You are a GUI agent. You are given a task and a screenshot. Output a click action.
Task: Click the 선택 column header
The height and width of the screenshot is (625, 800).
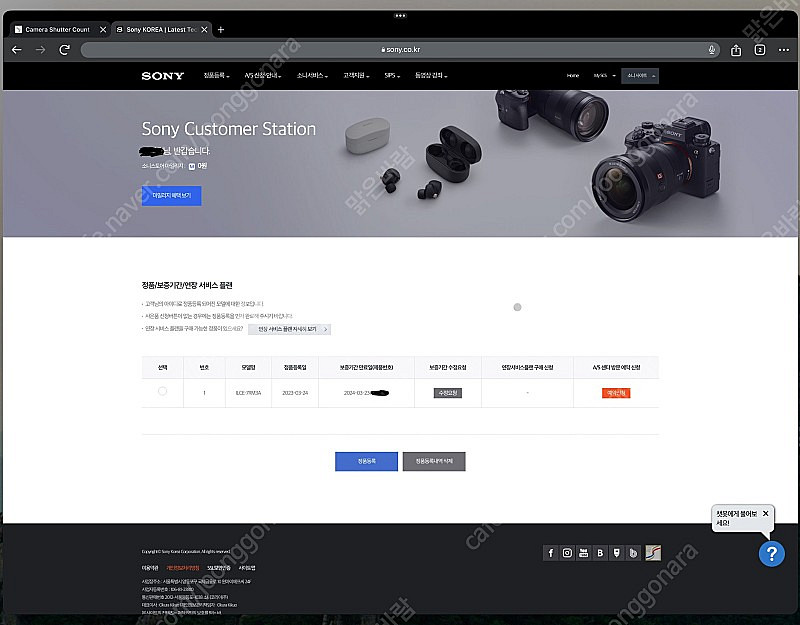click(162, 367)
